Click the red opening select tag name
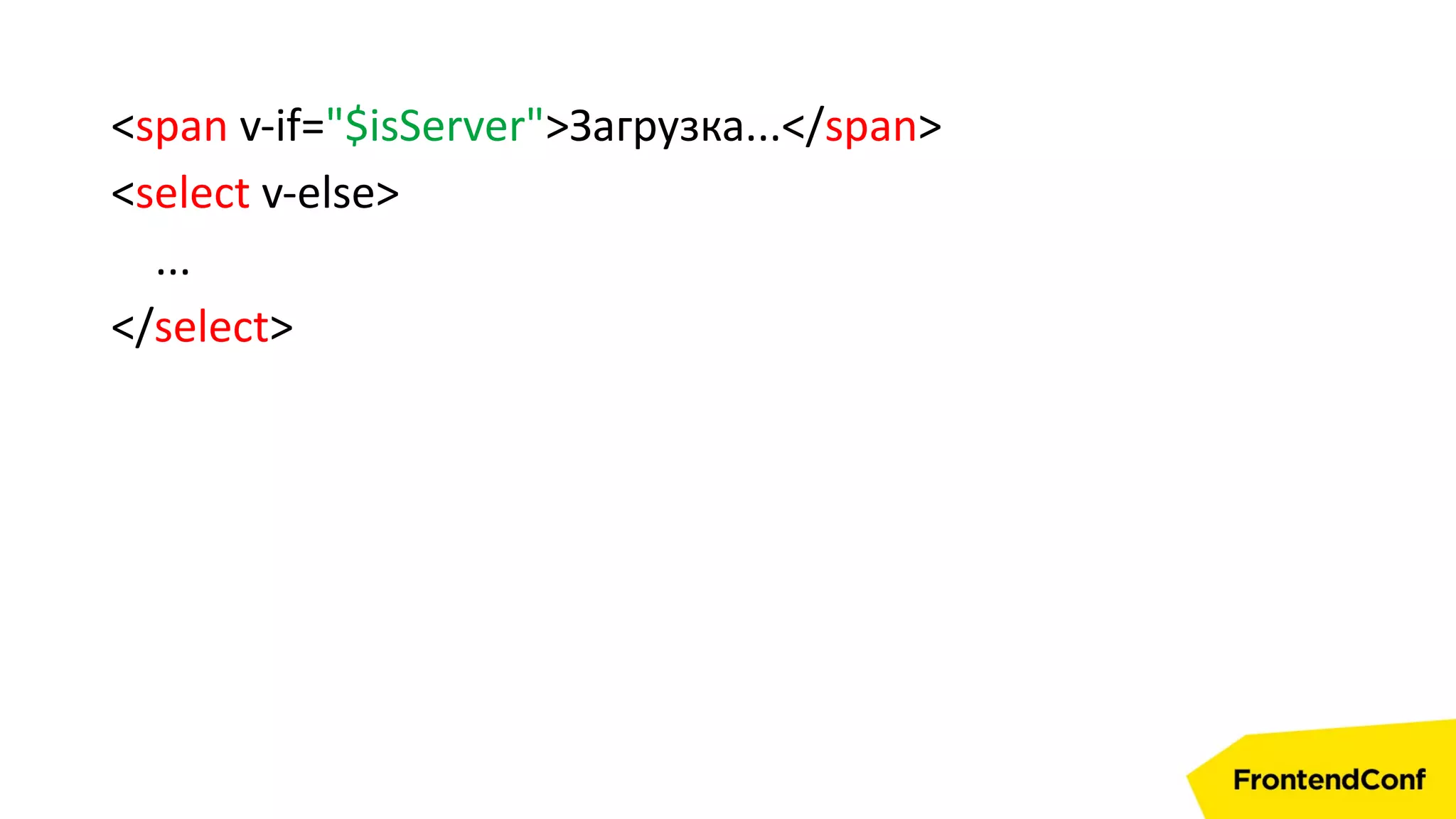The height and width of the screenshot is (819, 1456). [193, 193]
